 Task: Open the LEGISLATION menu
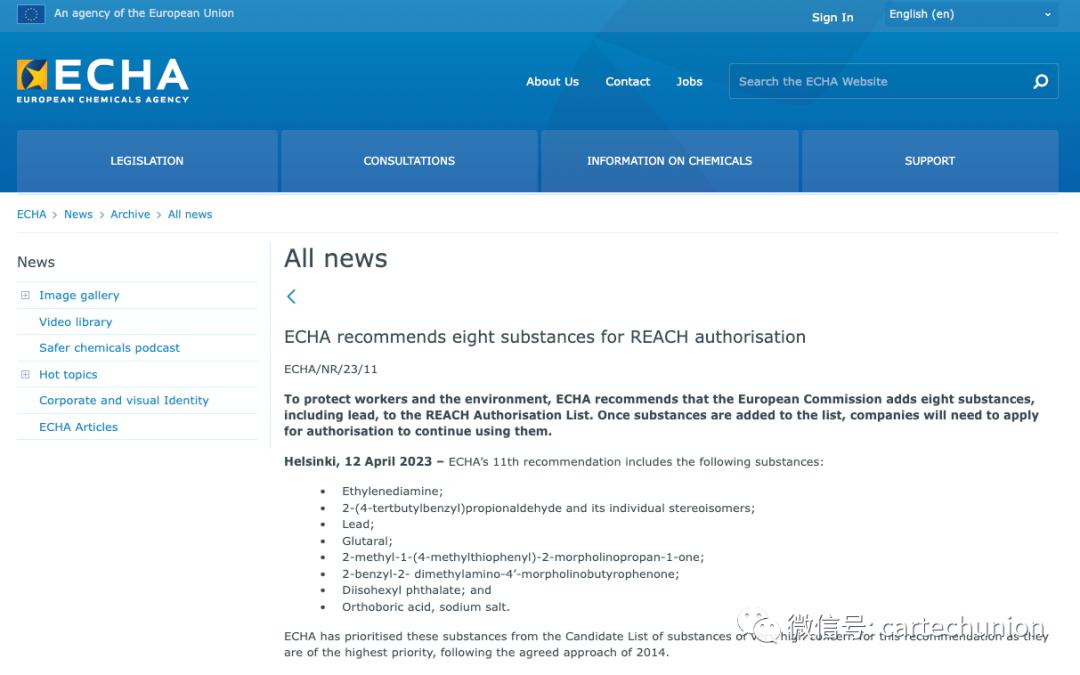coord(147,160)
